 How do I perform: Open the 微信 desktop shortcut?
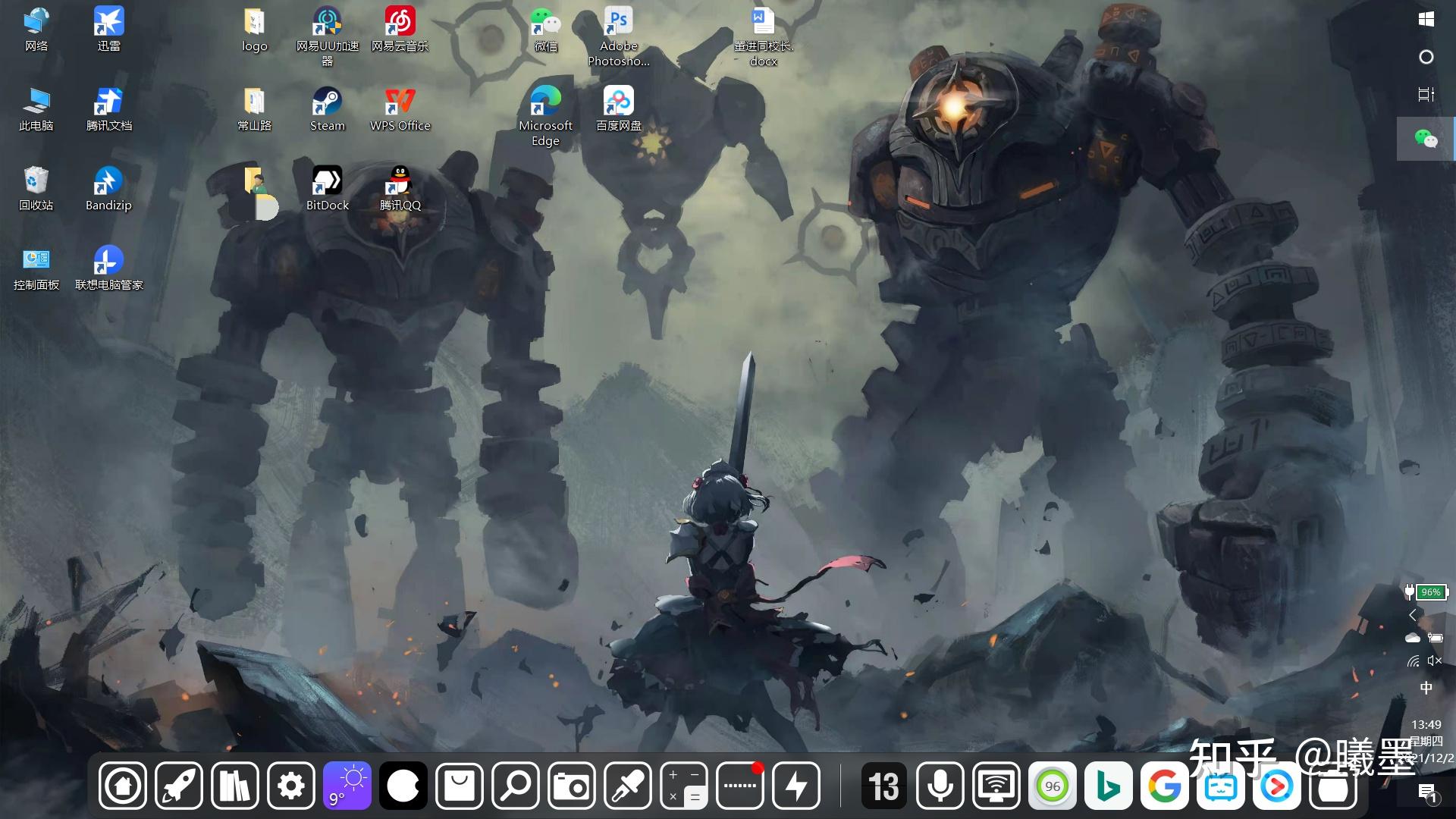[545, 30]
